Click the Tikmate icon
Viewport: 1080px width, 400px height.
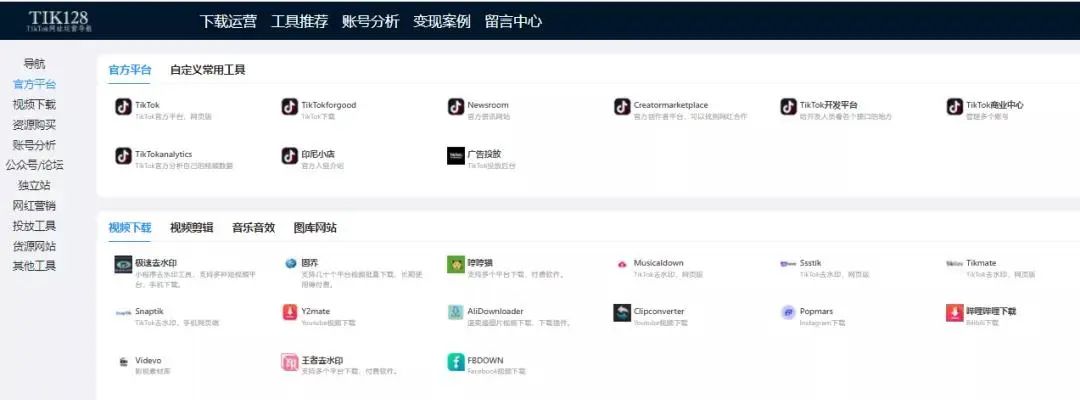point(954,264)
